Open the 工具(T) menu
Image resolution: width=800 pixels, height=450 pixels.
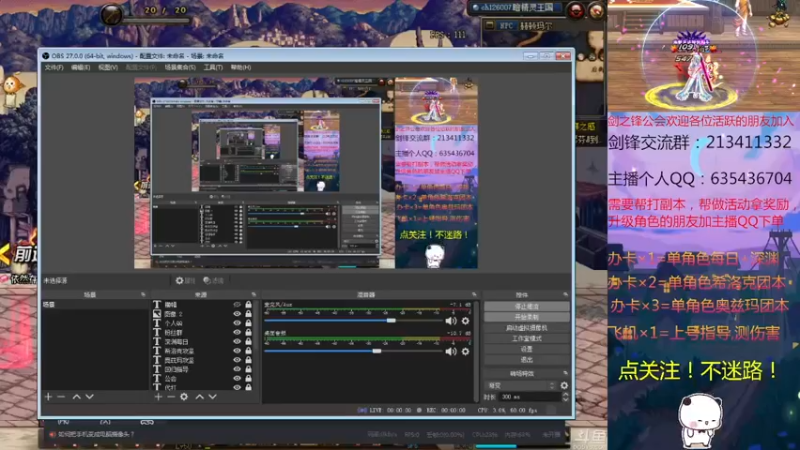click(213, 67)
